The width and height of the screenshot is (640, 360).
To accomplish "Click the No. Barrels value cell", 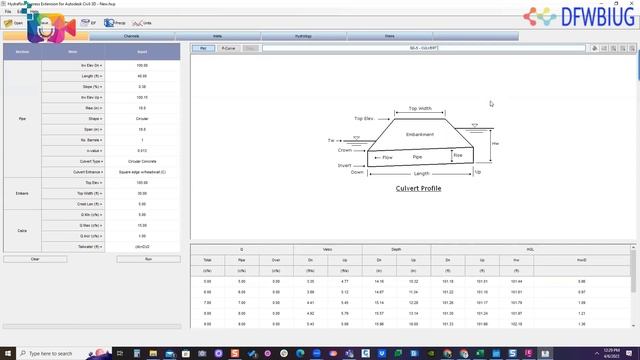I will (x=142, y=140).
